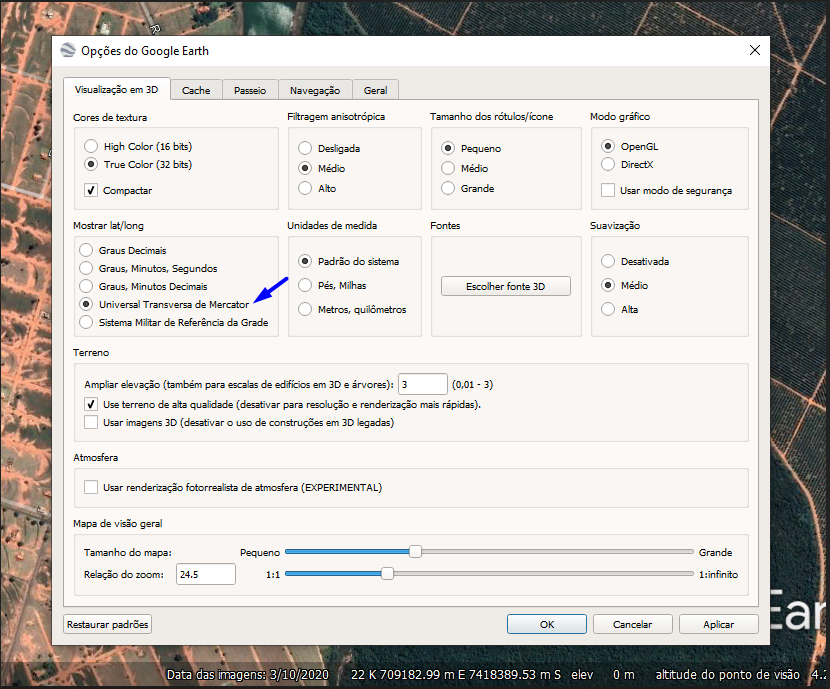The width and height of the screenshot is (830, 689).
Task: Select the Visualização em 3D tab
Action: coord(116,89)
